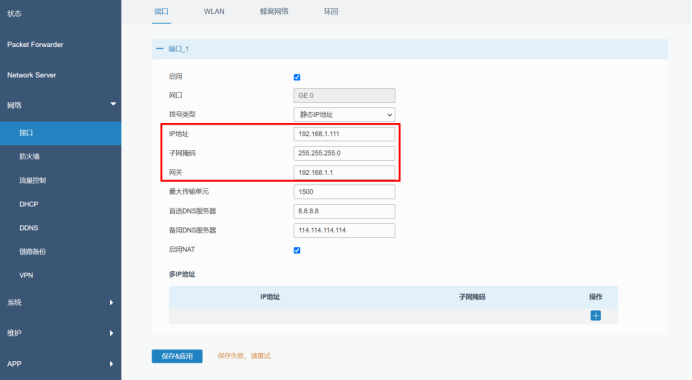Toggle the 启用 checkbox
The width and height of the screenshot is (692, 380).
pyautogui.click(x=297, y=77)
